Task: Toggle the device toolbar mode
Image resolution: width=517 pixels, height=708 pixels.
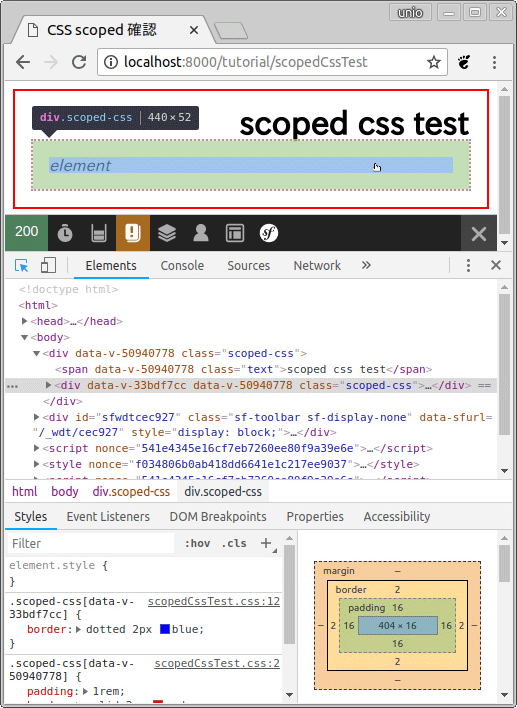Action: coord(48,266)
